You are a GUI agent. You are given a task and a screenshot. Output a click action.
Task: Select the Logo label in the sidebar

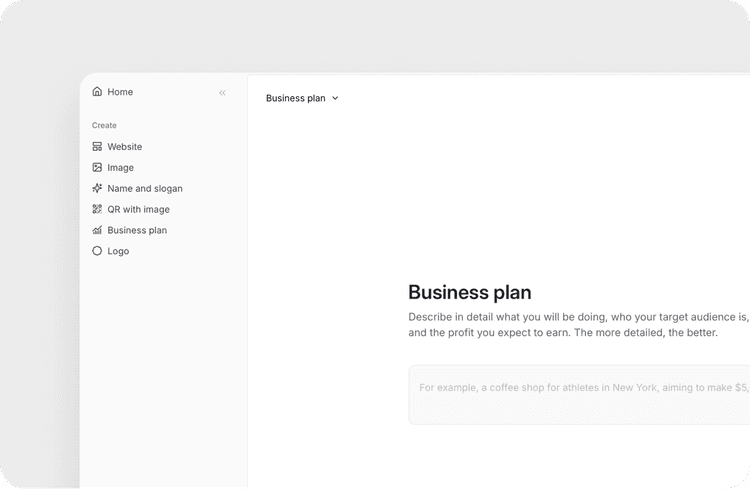118,252
